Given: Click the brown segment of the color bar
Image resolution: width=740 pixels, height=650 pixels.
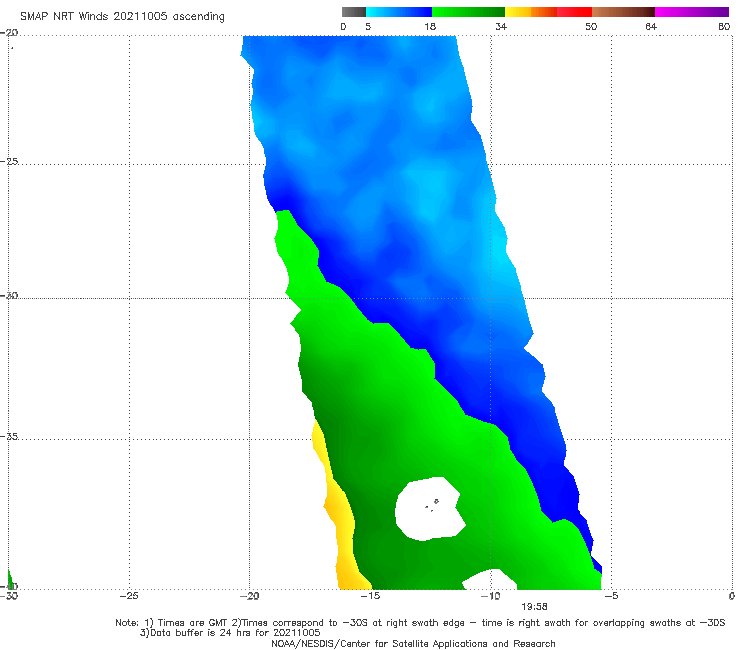Looking at the screenshot, I should (623, 12).
